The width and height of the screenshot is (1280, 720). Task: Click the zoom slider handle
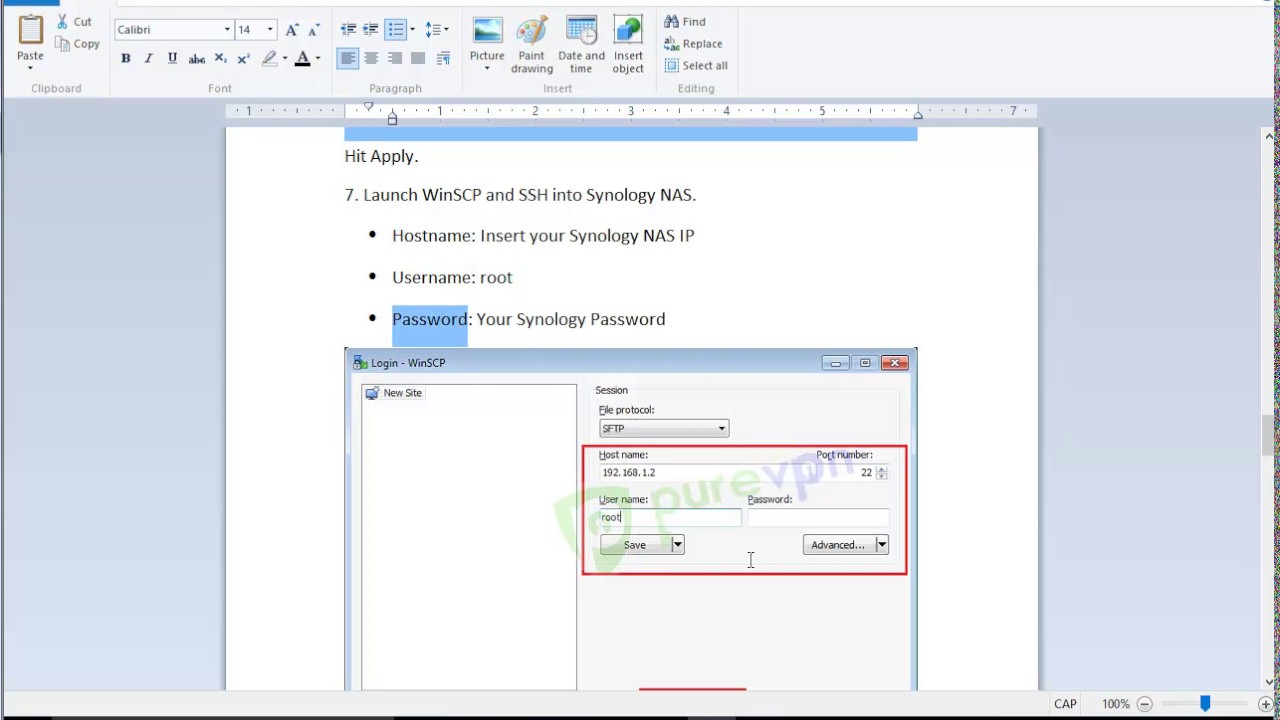click(1205, 704)
